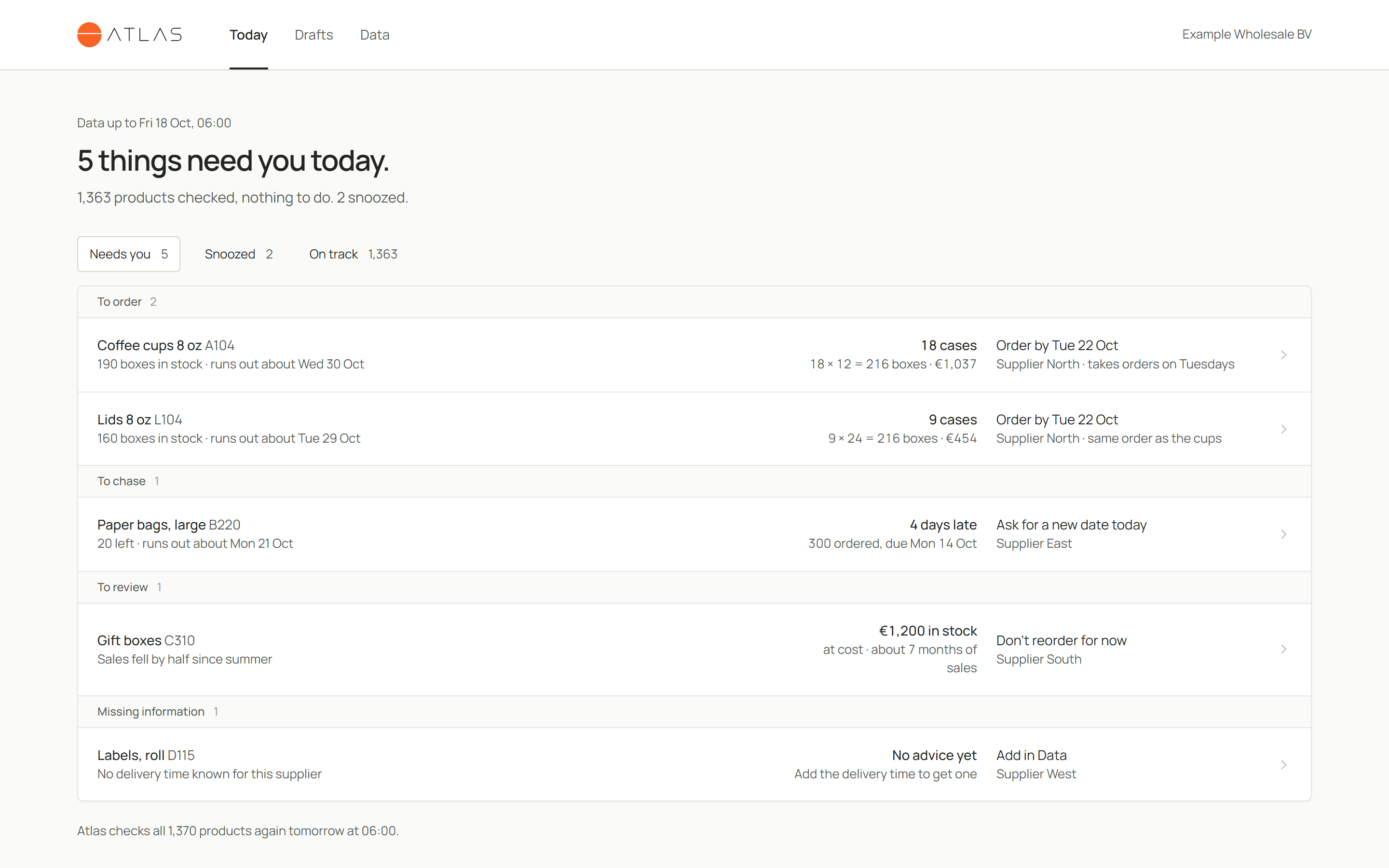Expand the Lids 8 oz row chevron
The width and height of the screenshot is (1389, 868).
[x=1283, y=429]
